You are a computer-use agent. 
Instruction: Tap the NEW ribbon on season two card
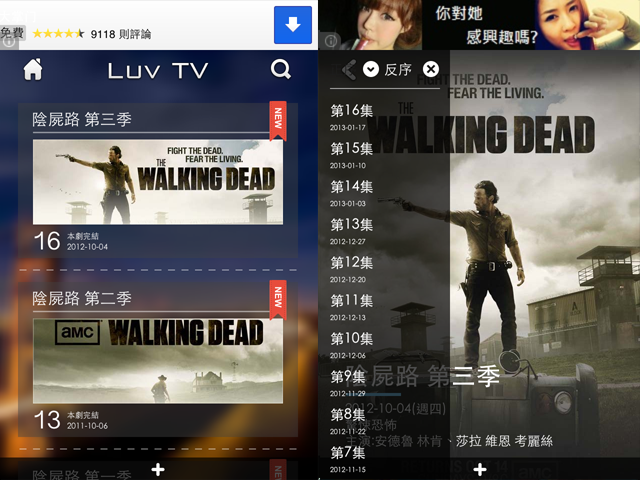(278, 300)
